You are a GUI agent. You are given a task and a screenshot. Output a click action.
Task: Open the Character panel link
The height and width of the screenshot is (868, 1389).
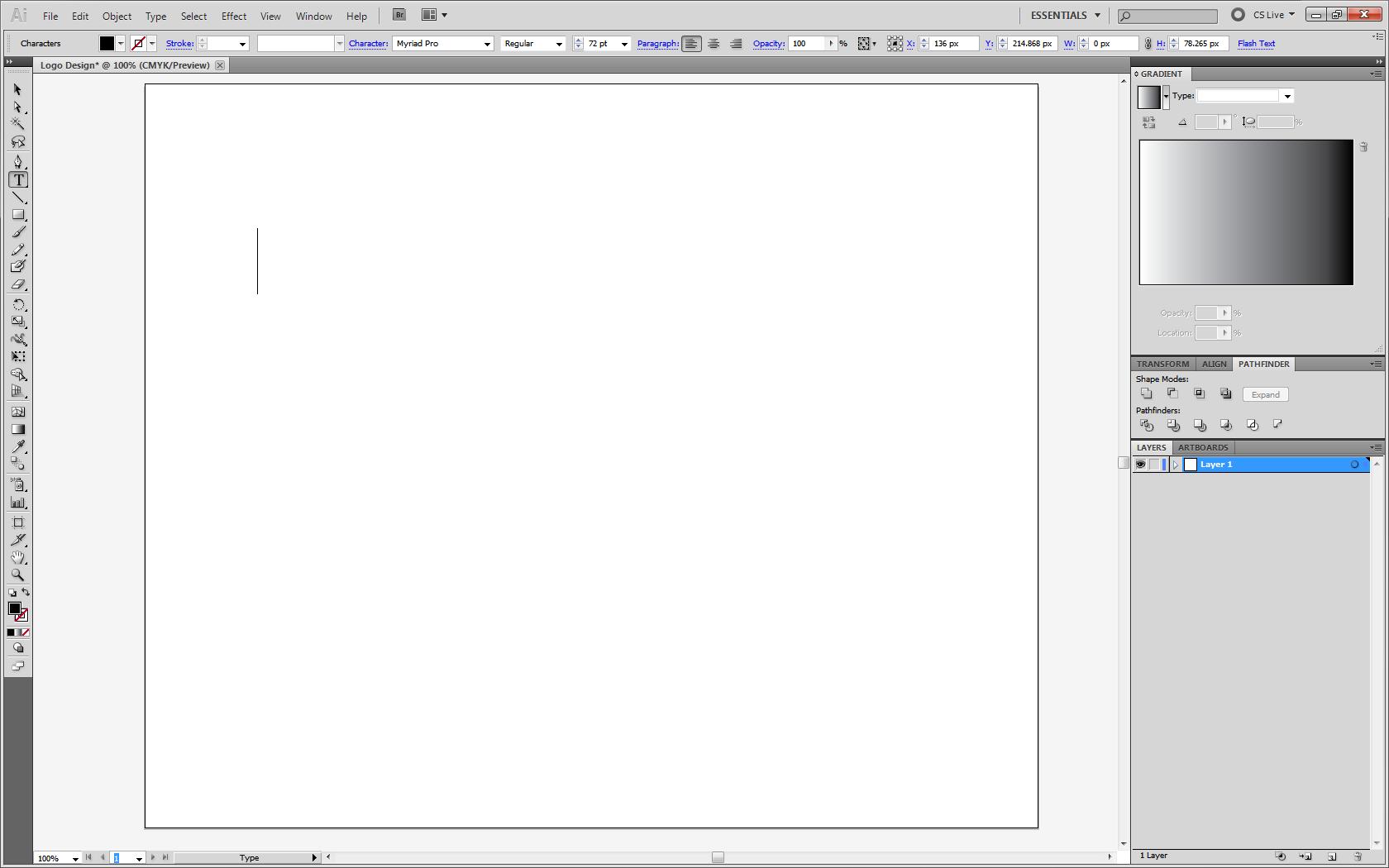[368, 44]
